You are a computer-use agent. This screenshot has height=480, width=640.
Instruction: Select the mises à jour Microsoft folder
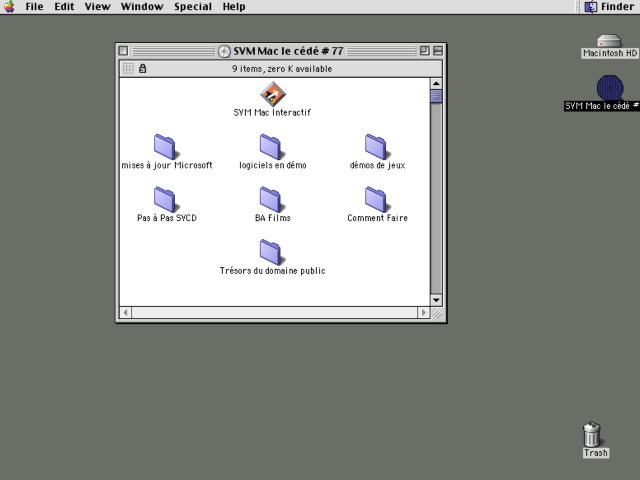click(x=165, y=147)
